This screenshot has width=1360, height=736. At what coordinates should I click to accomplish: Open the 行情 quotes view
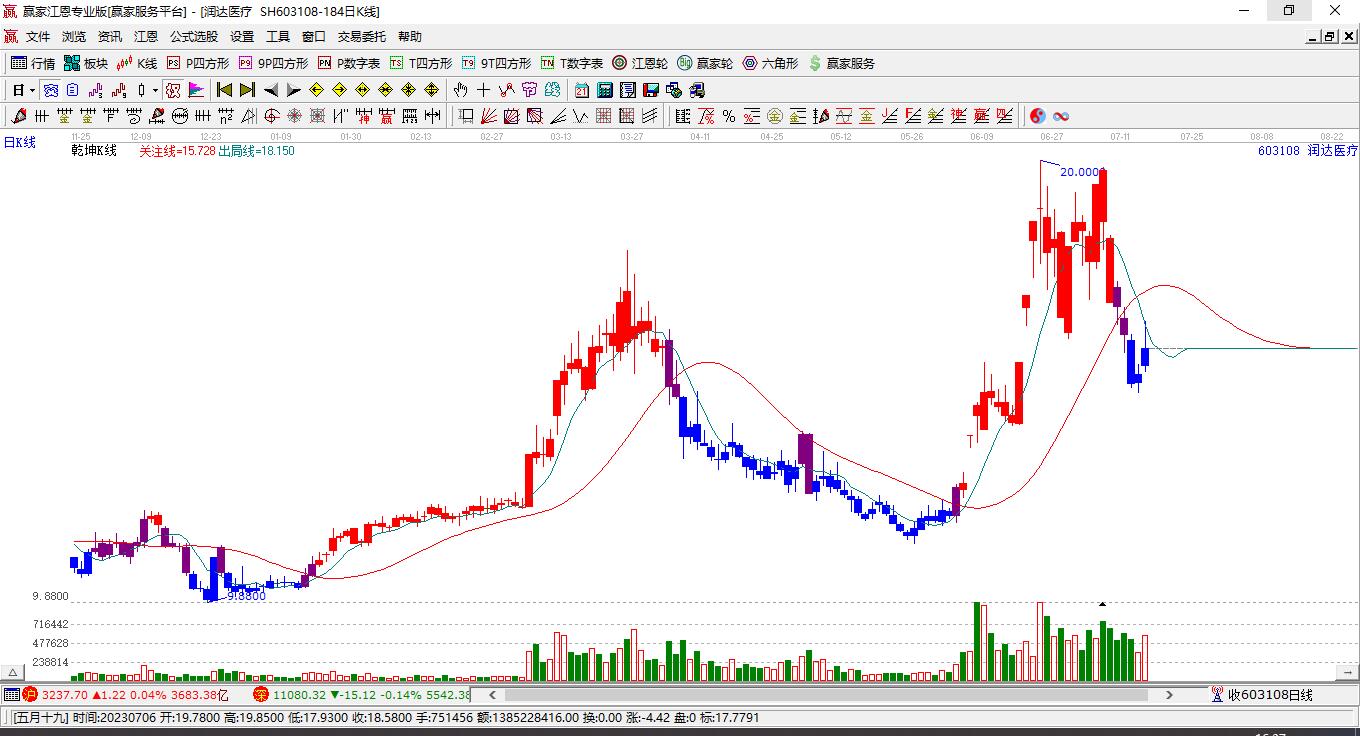[x=33, y=63]
